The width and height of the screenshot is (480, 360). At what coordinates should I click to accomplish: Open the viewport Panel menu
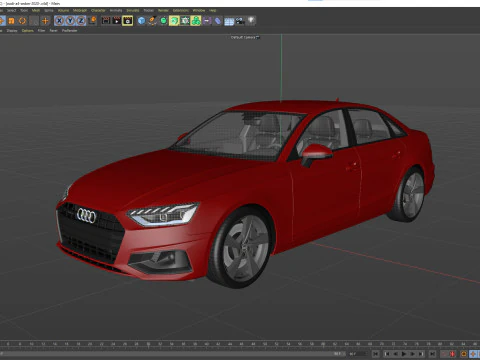click(x=53, y=31)
